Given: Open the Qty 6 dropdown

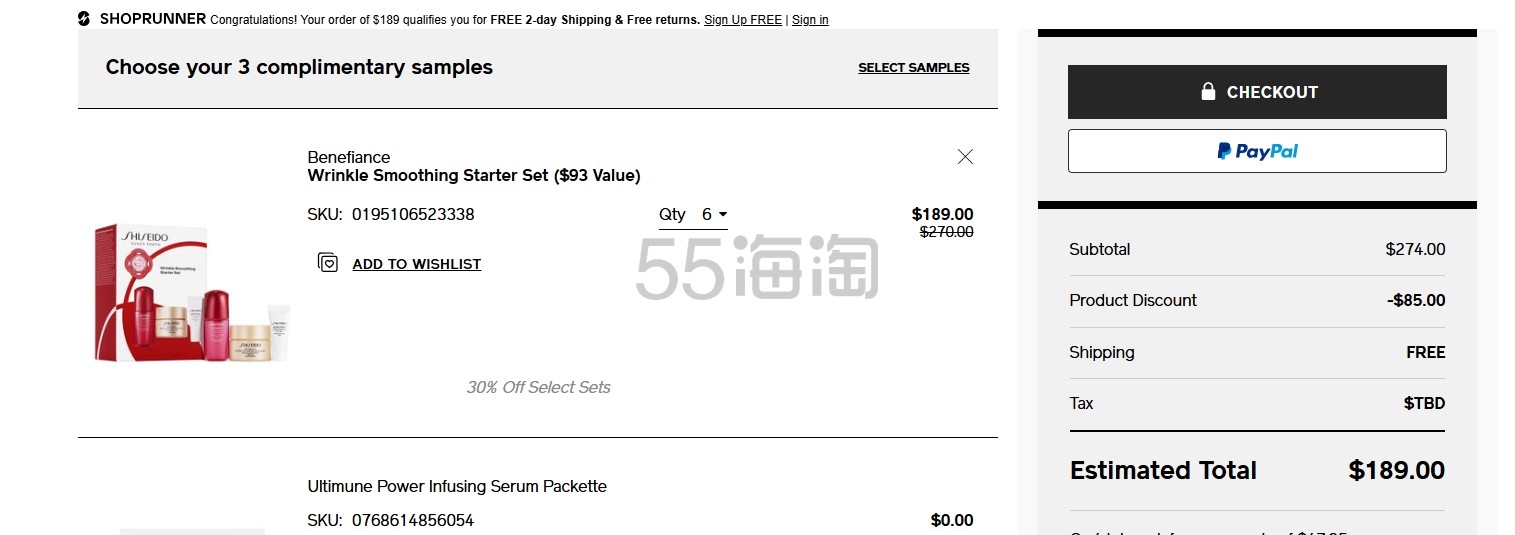Looking at the screenshot, I should click(693, 215).
